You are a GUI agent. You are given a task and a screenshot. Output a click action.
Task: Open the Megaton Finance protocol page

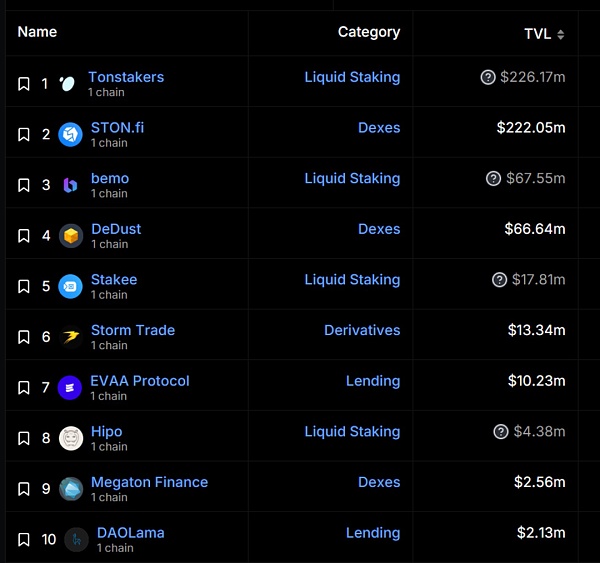[149, 482]
